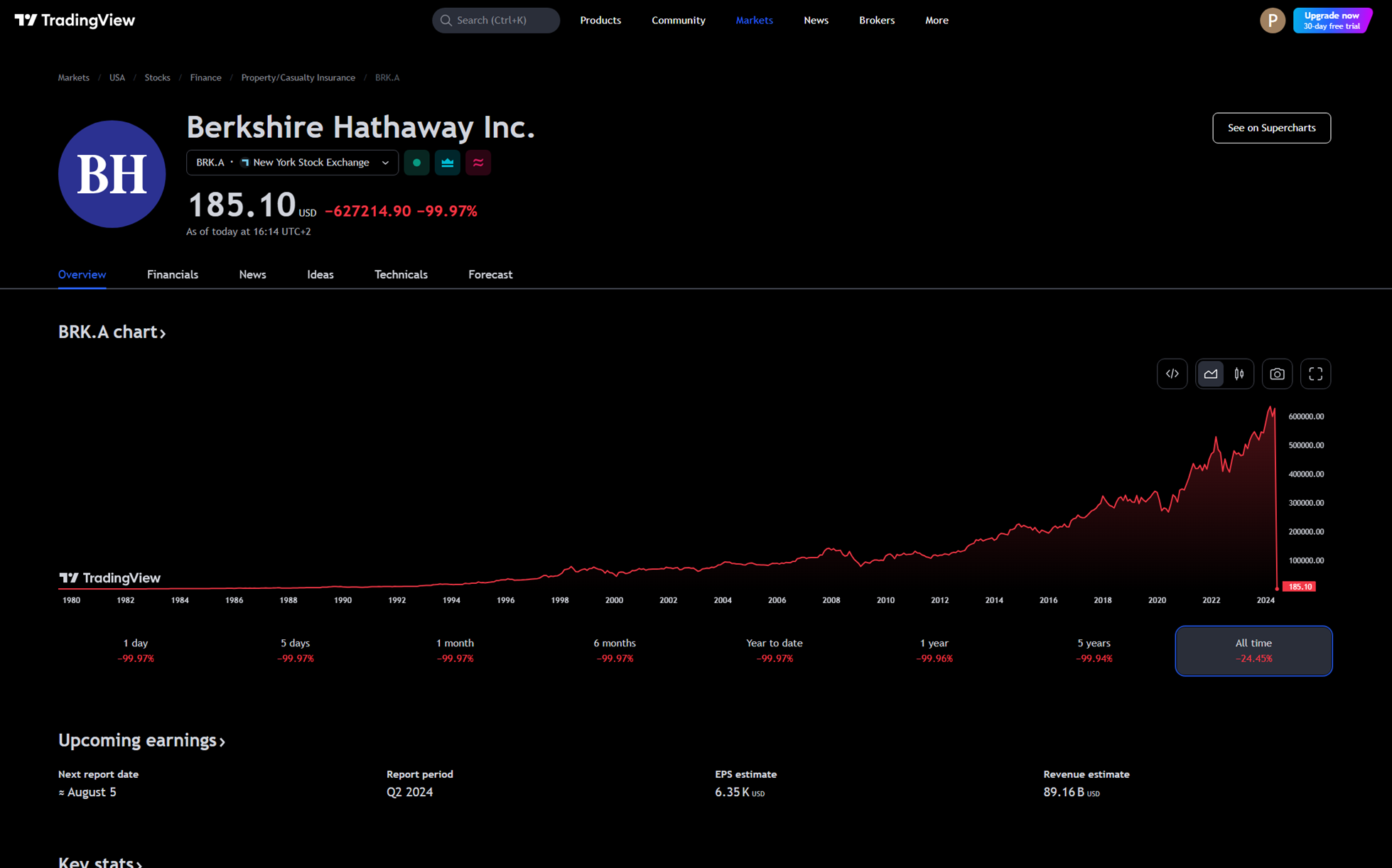Select the 5 days range
This screenshot has height=868, width=1392.
(x=295, y=651)
